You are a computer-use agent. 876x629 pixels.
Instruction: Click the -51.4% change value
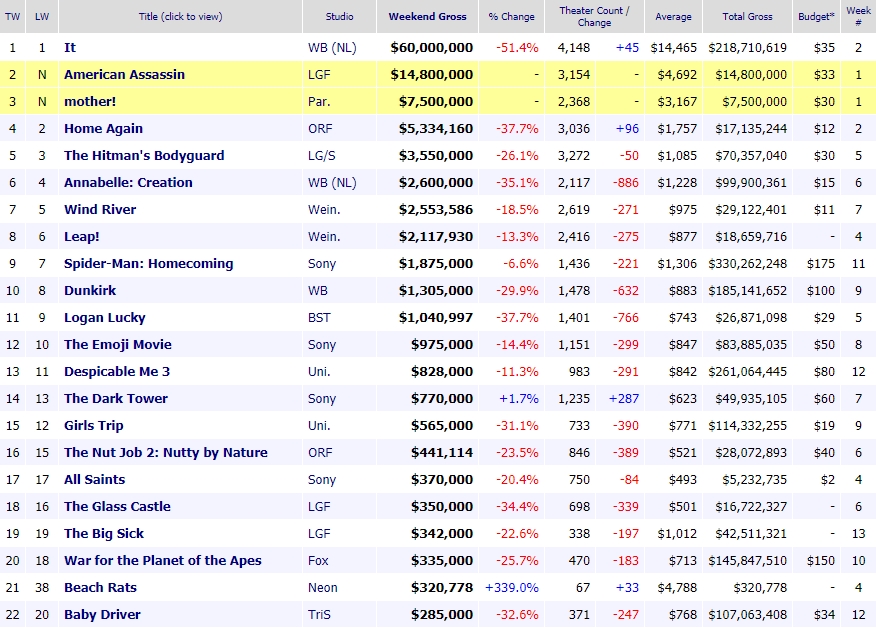[517, 48]
